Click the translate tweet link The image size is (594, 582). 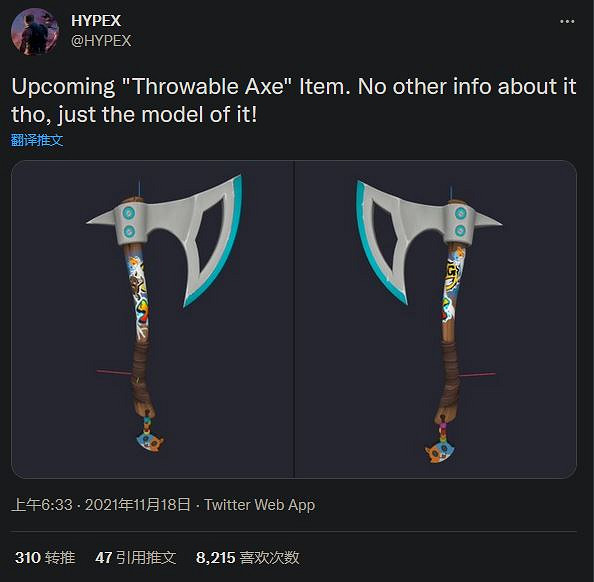point(37,140)
